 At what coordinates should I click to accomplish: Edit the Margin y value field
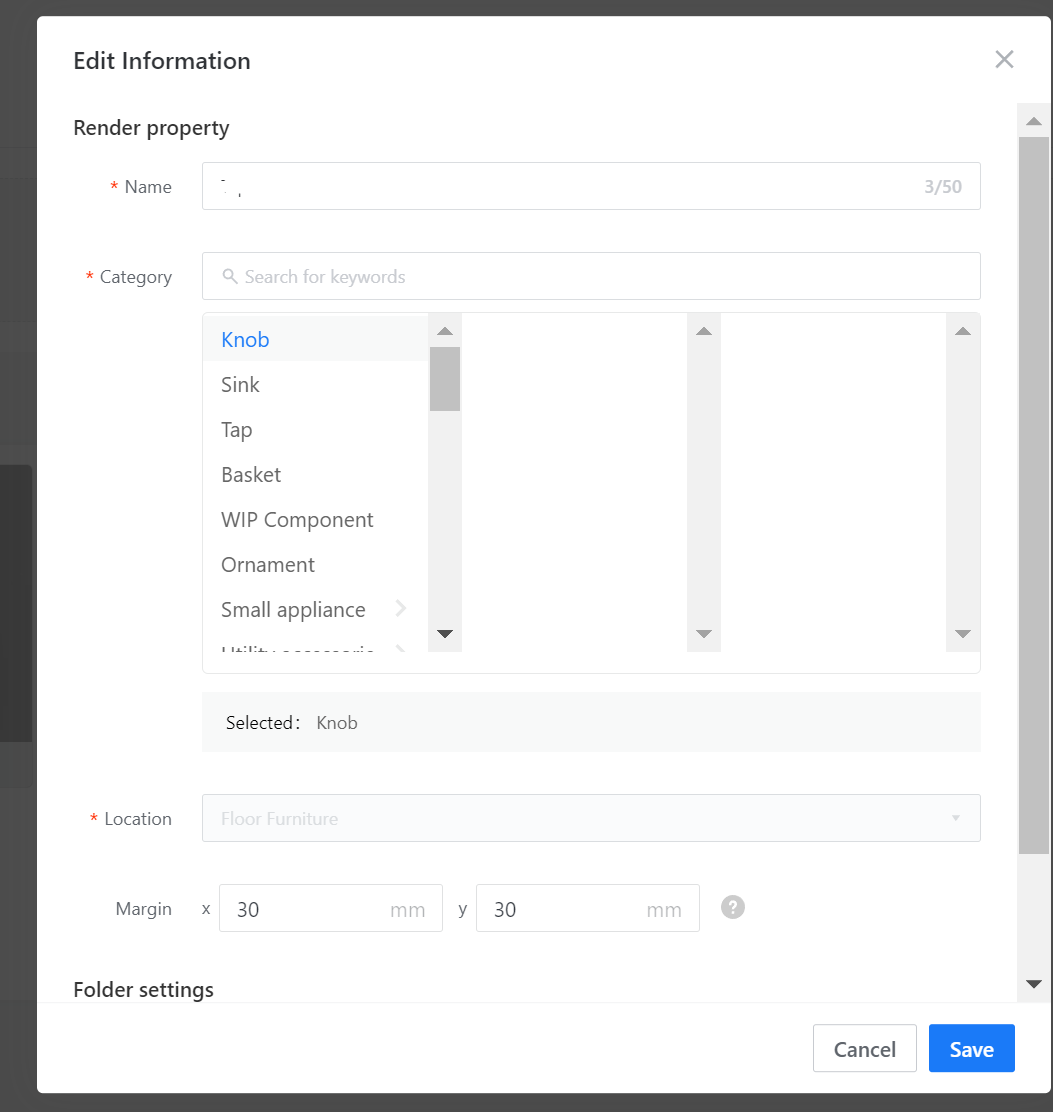pos(567,909)
